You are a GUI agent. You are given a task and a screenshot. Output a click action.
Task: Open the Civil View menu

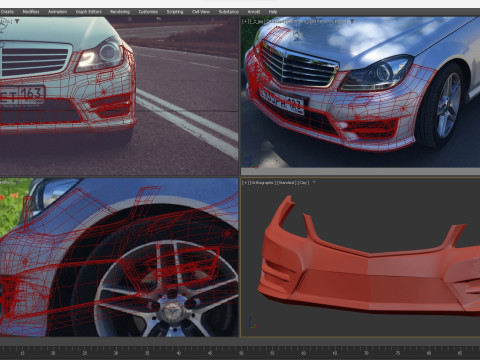click(201, 12)
